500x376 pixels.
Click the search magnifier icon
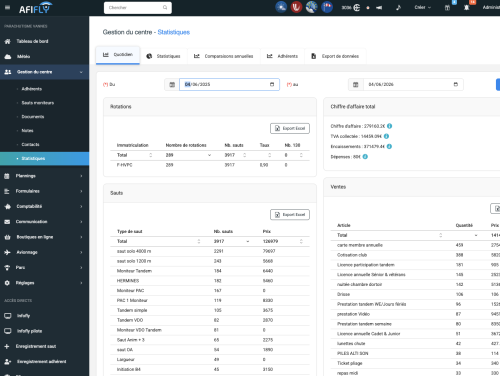pyautogui.click(x=165, y=7)
